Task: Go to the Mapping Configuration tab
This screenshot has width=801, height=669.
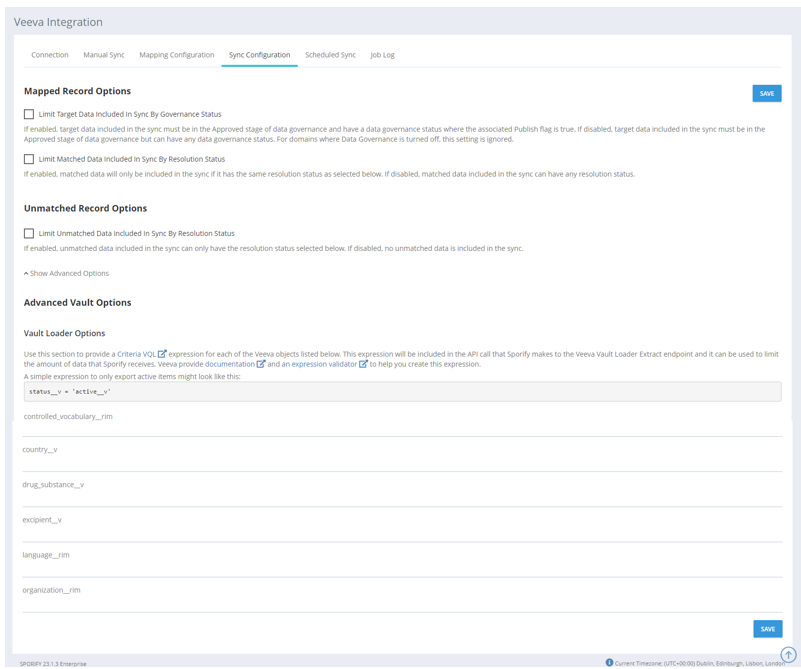Action: tap(176, 55)
